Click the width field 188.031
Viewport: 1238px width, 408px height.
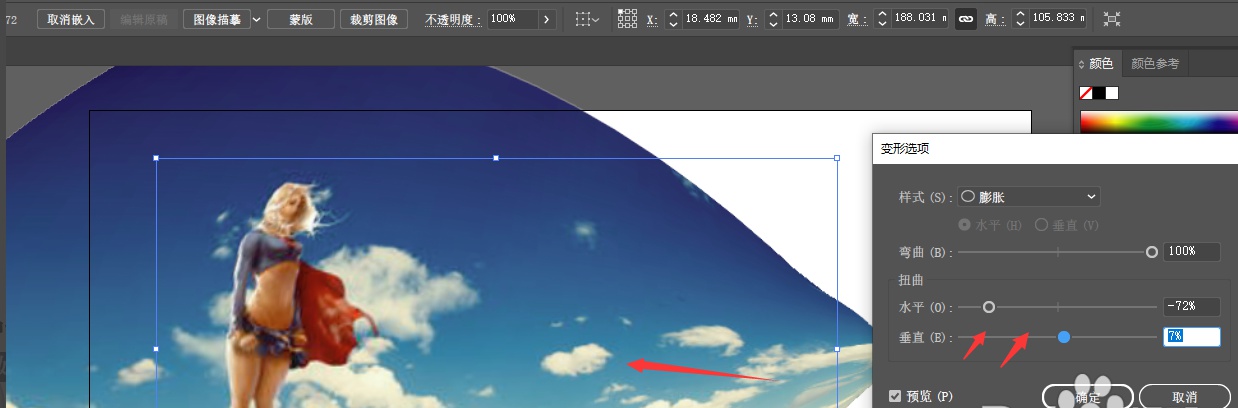919,19
